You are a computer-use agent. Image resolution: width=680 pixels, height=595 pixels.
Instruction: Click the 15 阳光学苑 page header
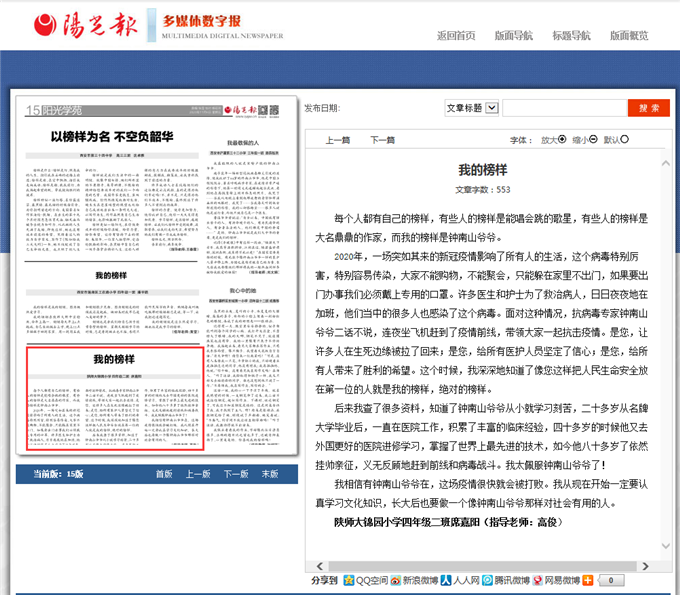coord(53,110)
